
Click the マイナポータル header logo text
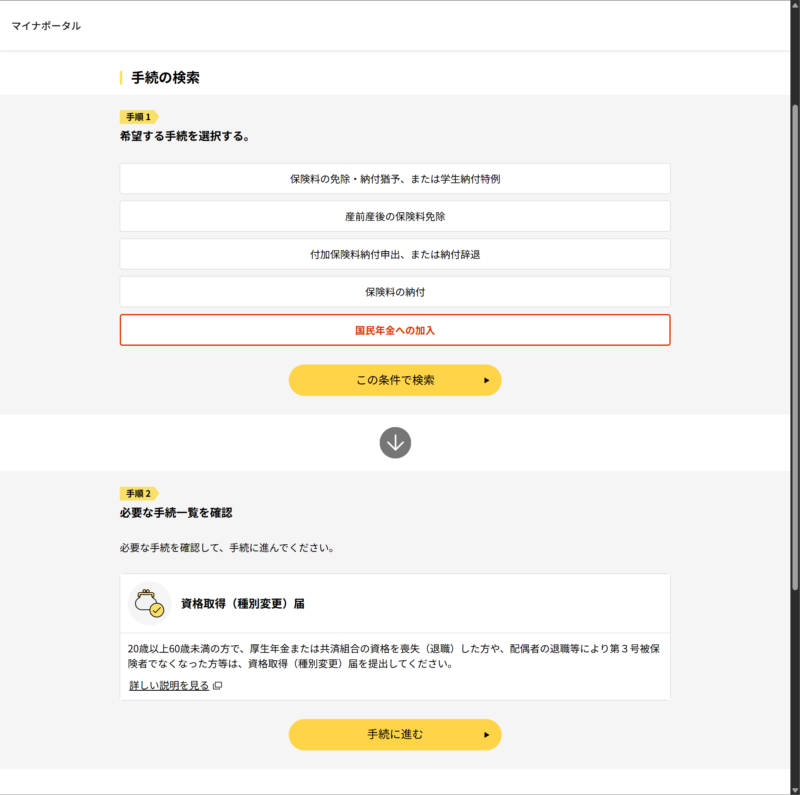coord(46,26)
